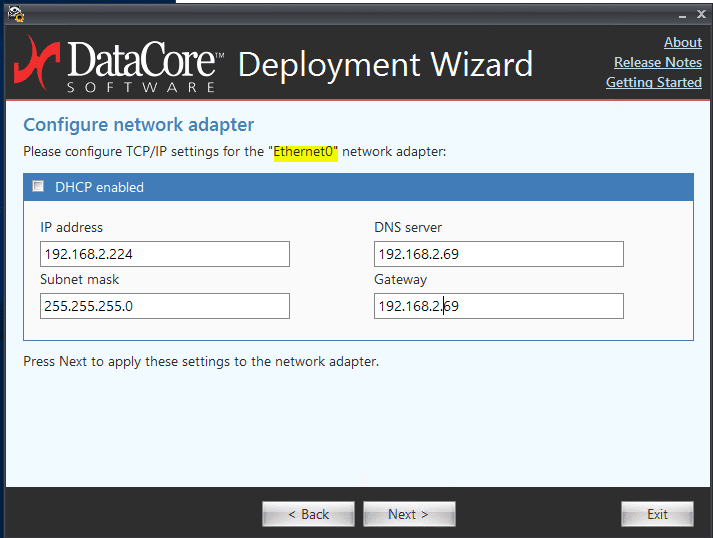Open the About link
The height and width of the screenshot is (538, 713).
point(682,42)
